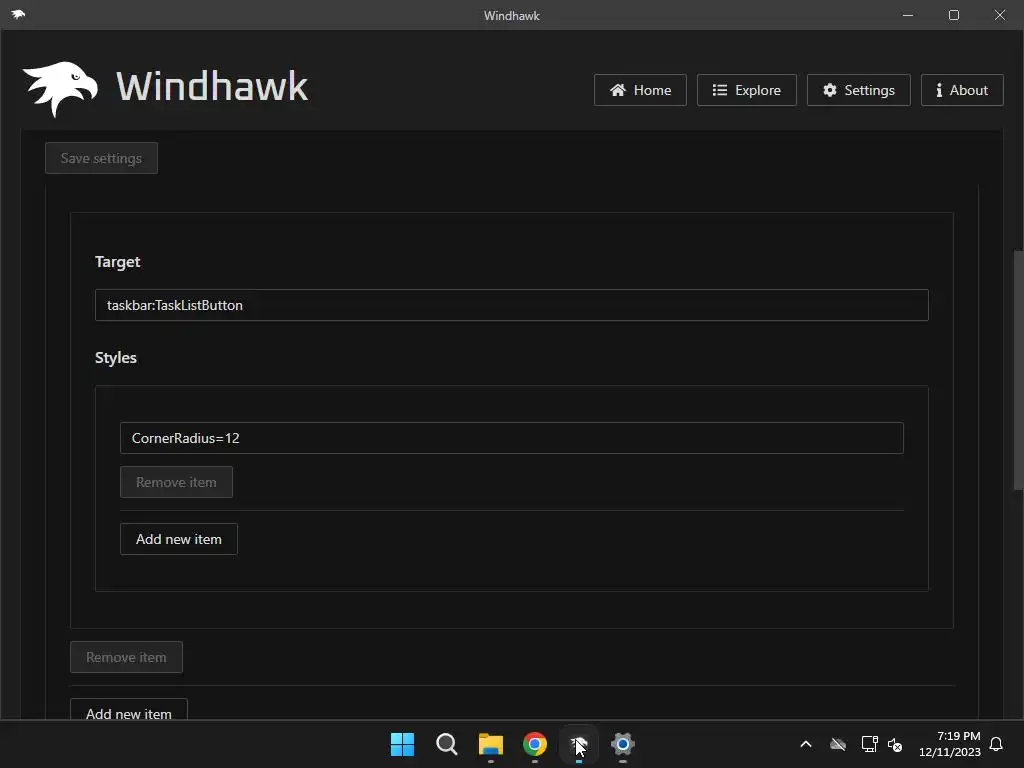
Task: Maximize the Windhawk window
Action: [954, 15]
